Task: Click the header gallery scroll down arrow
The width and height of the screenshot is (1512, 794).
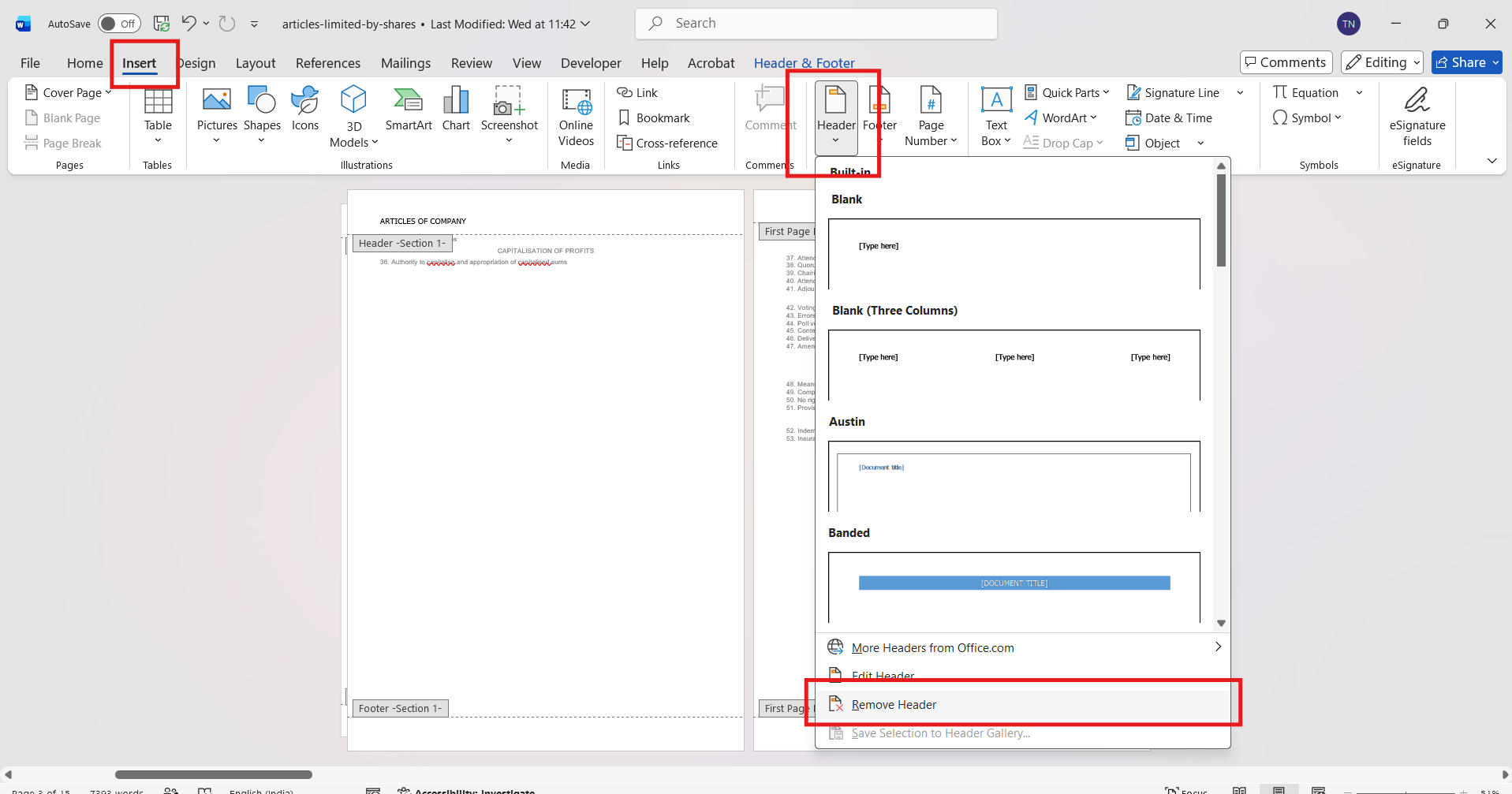Action: (x=1221, y=623)
